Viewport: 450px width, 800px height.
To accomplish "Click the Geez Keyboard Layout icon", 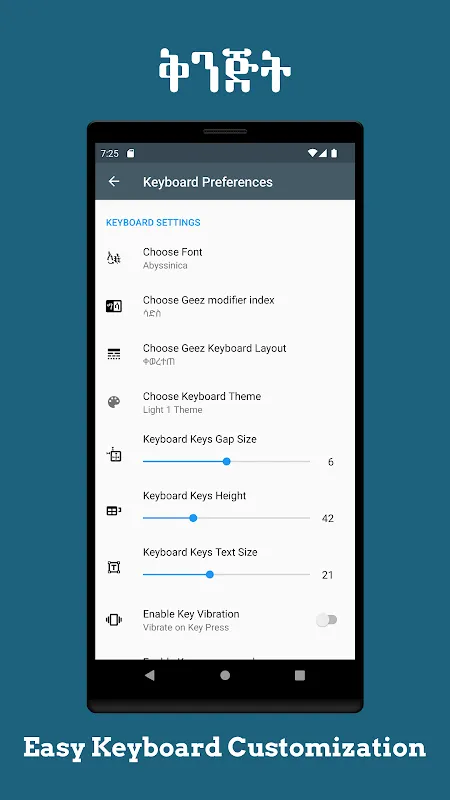I will pos(114,354).
